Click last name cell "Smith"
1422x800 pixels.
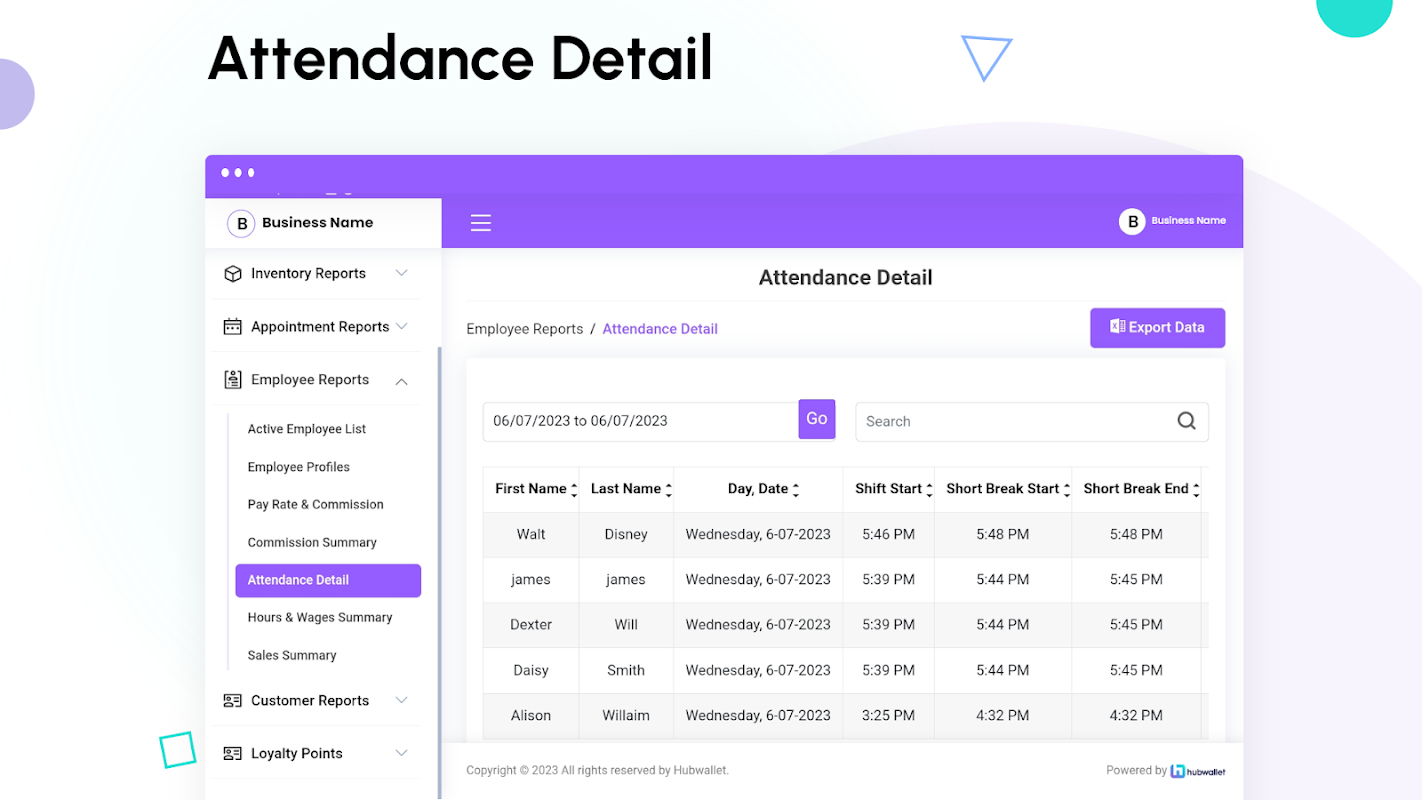[626, 671]
